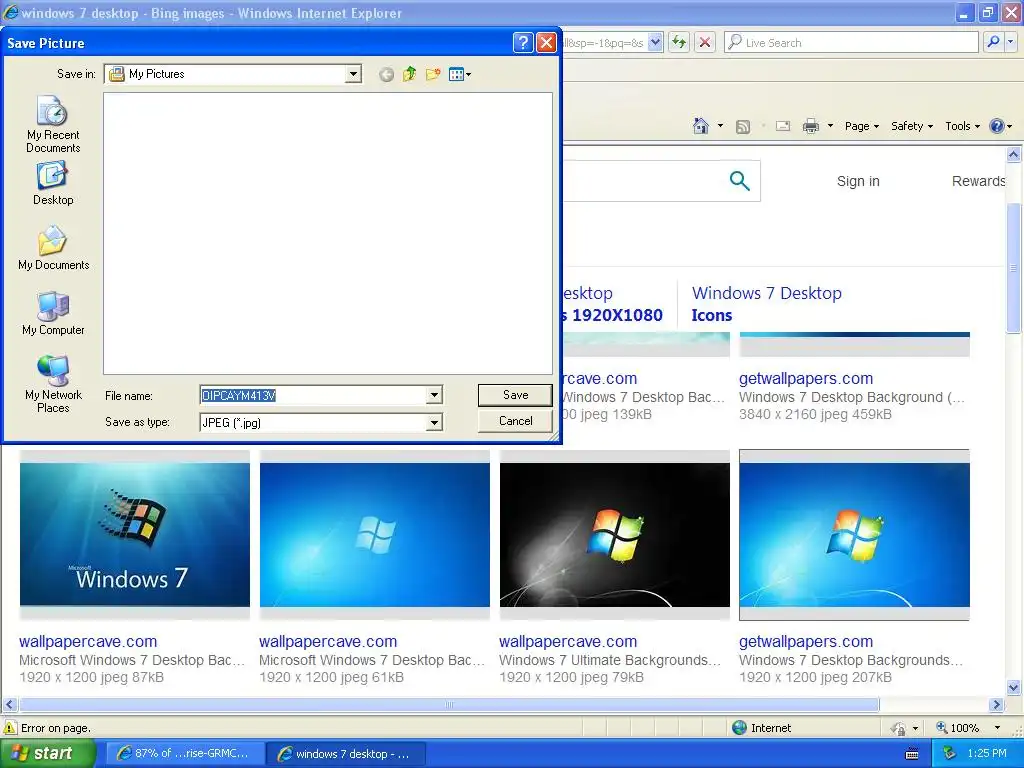Viewport: 1024px width, 768px height.
Task: Click the Error on page warning icon
Action: (x=10, y=728)
